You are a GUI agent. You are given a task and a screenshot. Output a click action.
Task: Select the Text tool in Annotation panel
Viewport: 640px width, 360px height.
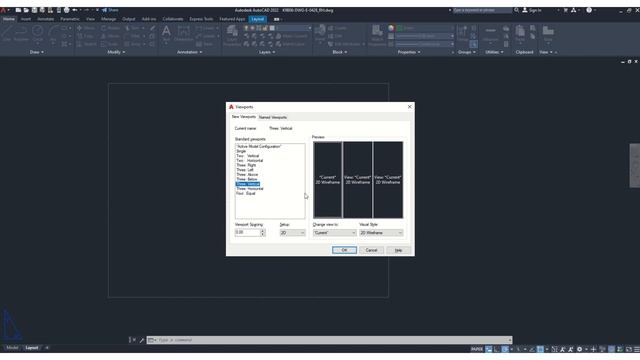point(166,33)
